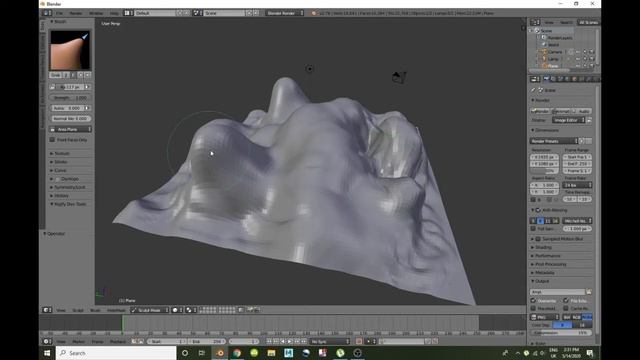This screenshot has width=640, height=360.
Task: Click the timeline End frame field
Action: coord(206,341)
